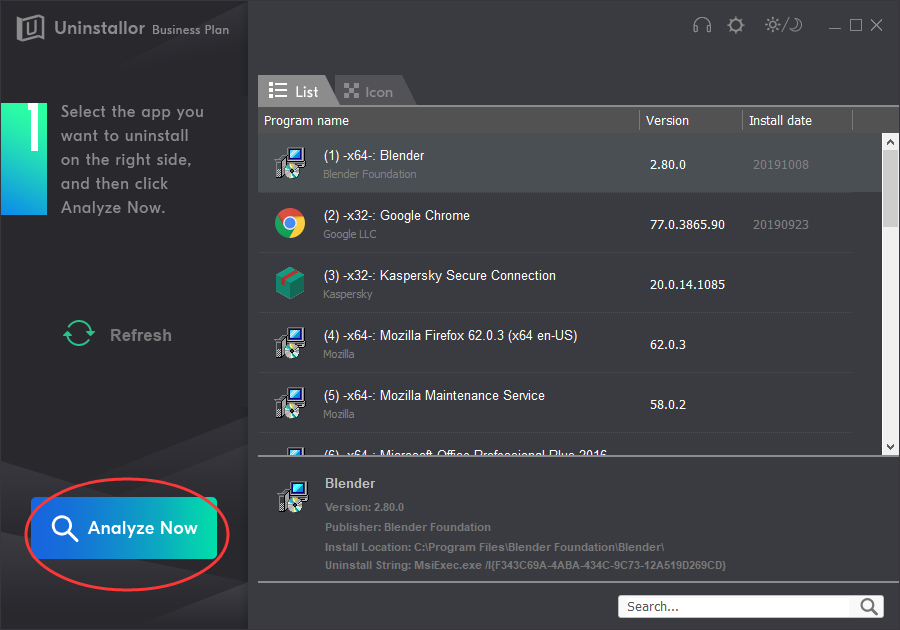Click version 58.0.2 cell
Screen dimensions: 900x630
pyautogui.click(x=668, y=405)
